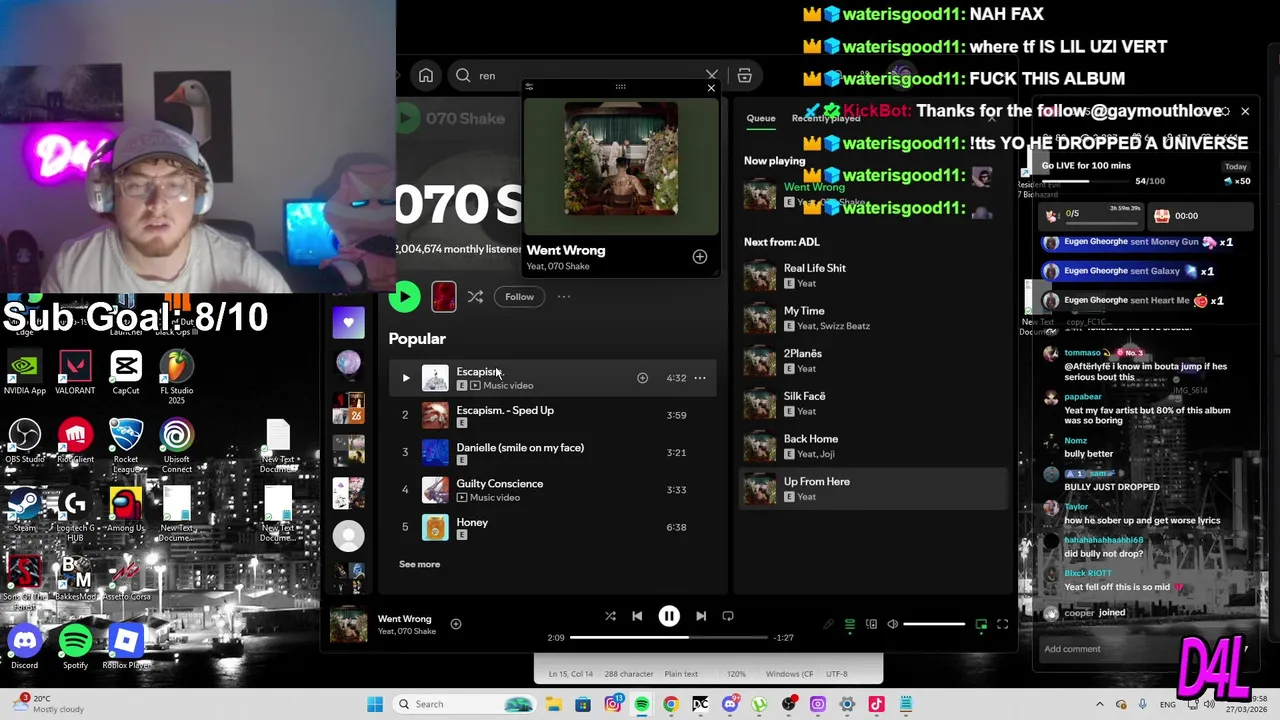Open TikTok from taskbar
Image resolution: width=1280 pixels, height=720 pixels.
pyautogui.click(x=876, y=704)
